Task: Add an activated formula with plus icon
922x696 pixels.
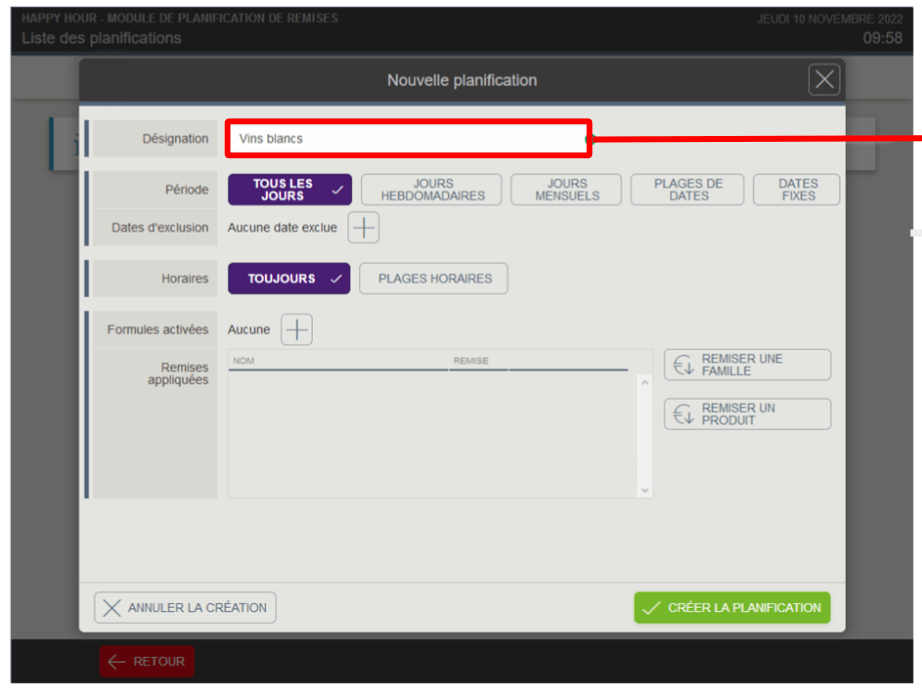Action: pyautogui.click(x=297, y=329)
